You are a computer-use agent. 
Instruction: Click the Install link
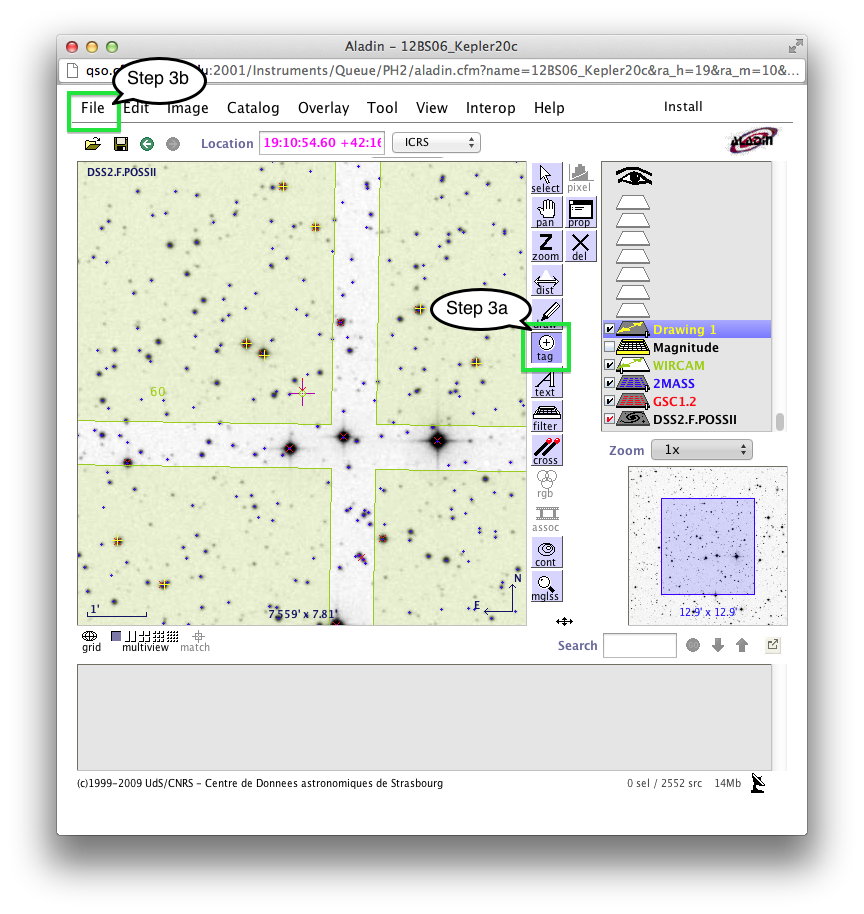click(x=683, y=107)
